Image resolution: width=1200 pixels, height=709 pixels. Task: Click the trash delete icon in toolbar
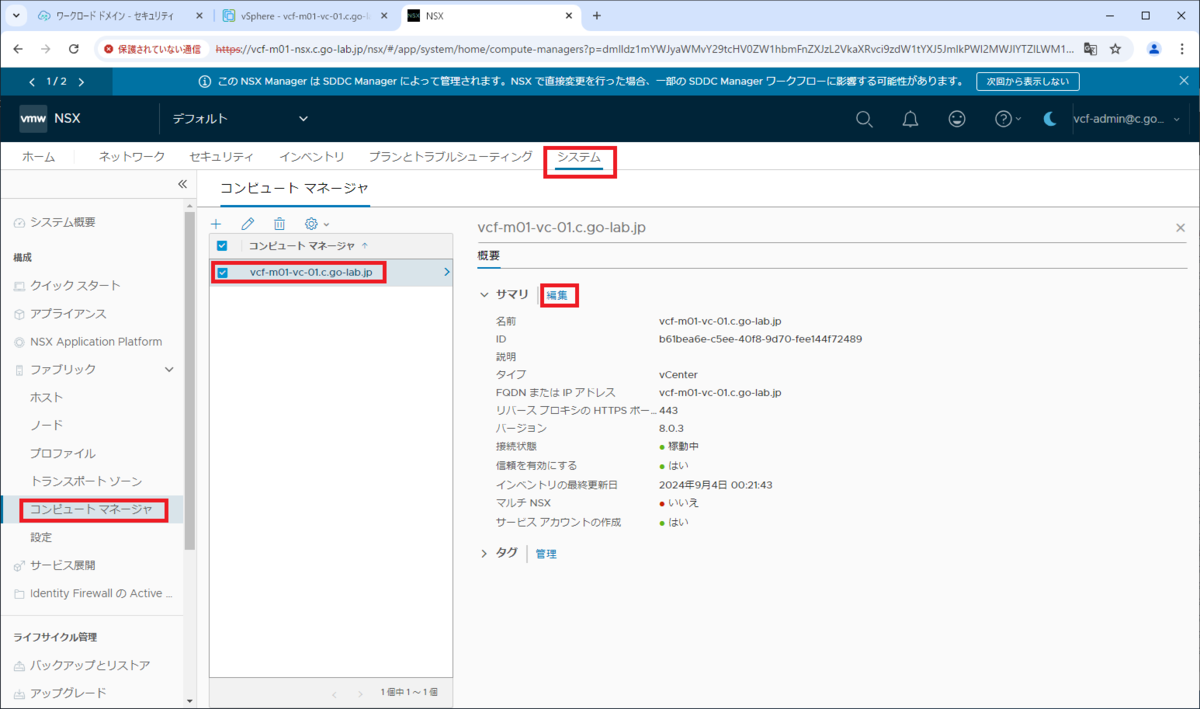coord(280,224)
